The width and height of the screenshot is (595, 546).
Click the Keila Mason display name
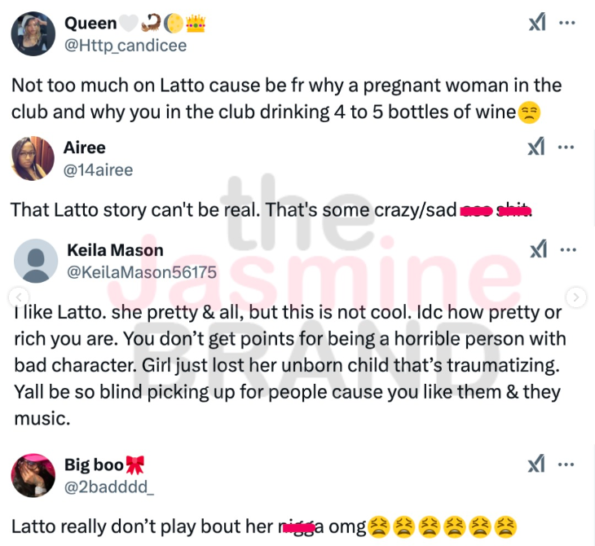coord(115,250)
